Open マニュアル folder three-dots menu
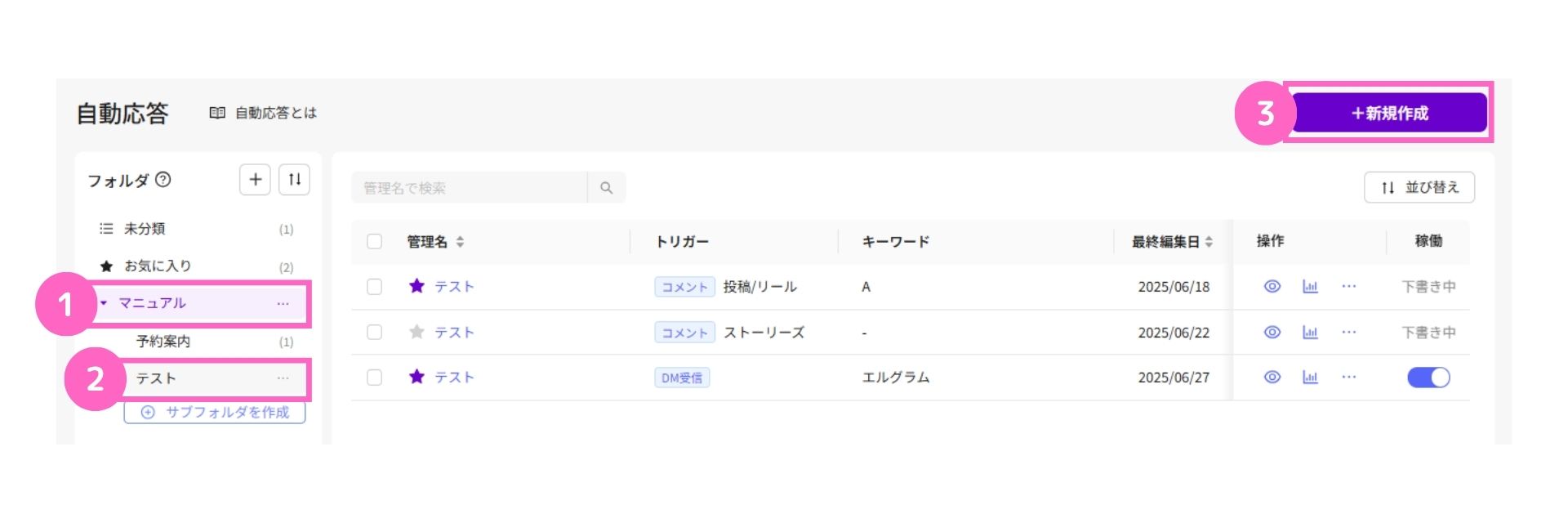 283,303
